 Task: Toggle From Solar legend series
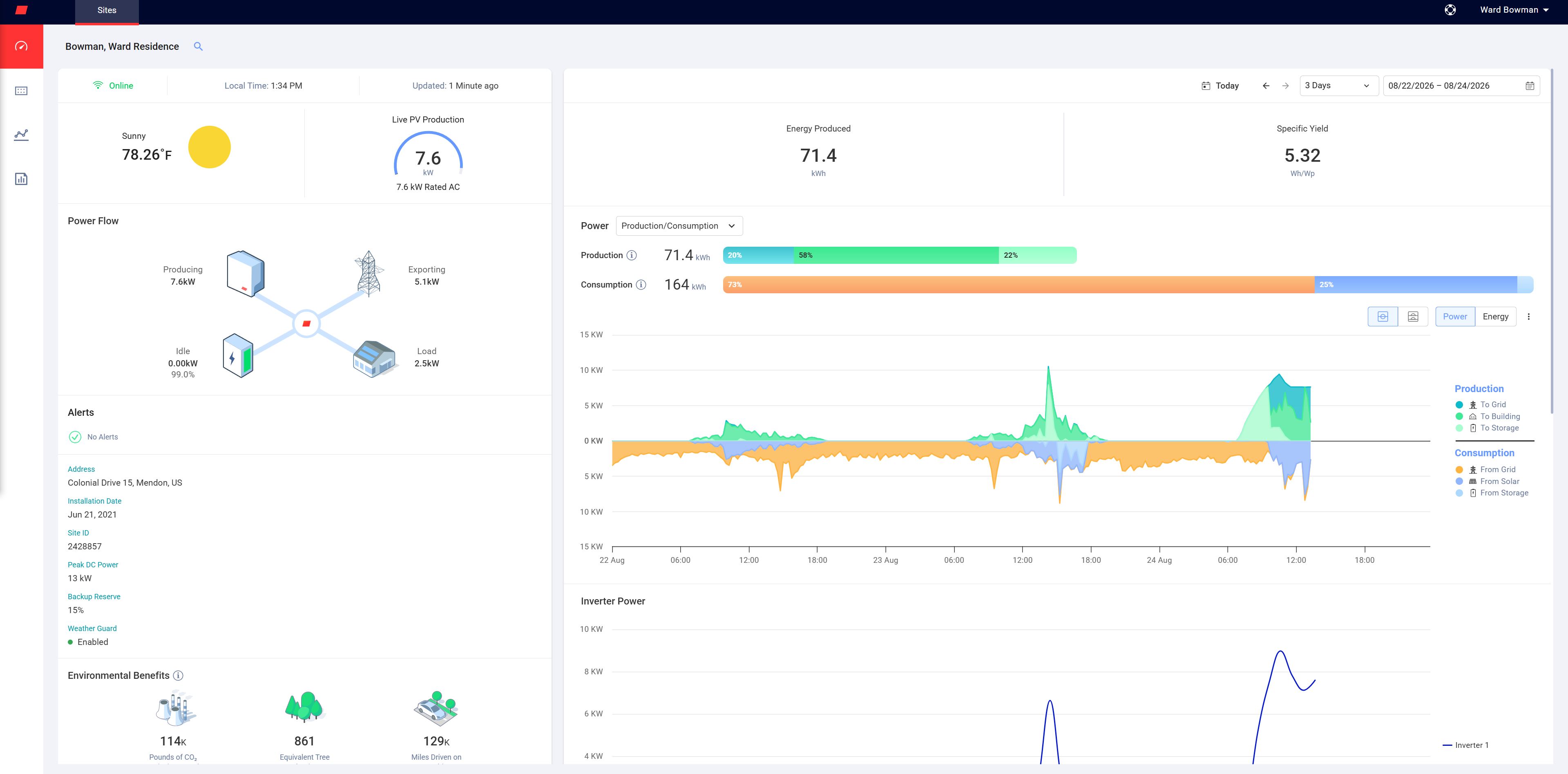(x=1488, y=481)
